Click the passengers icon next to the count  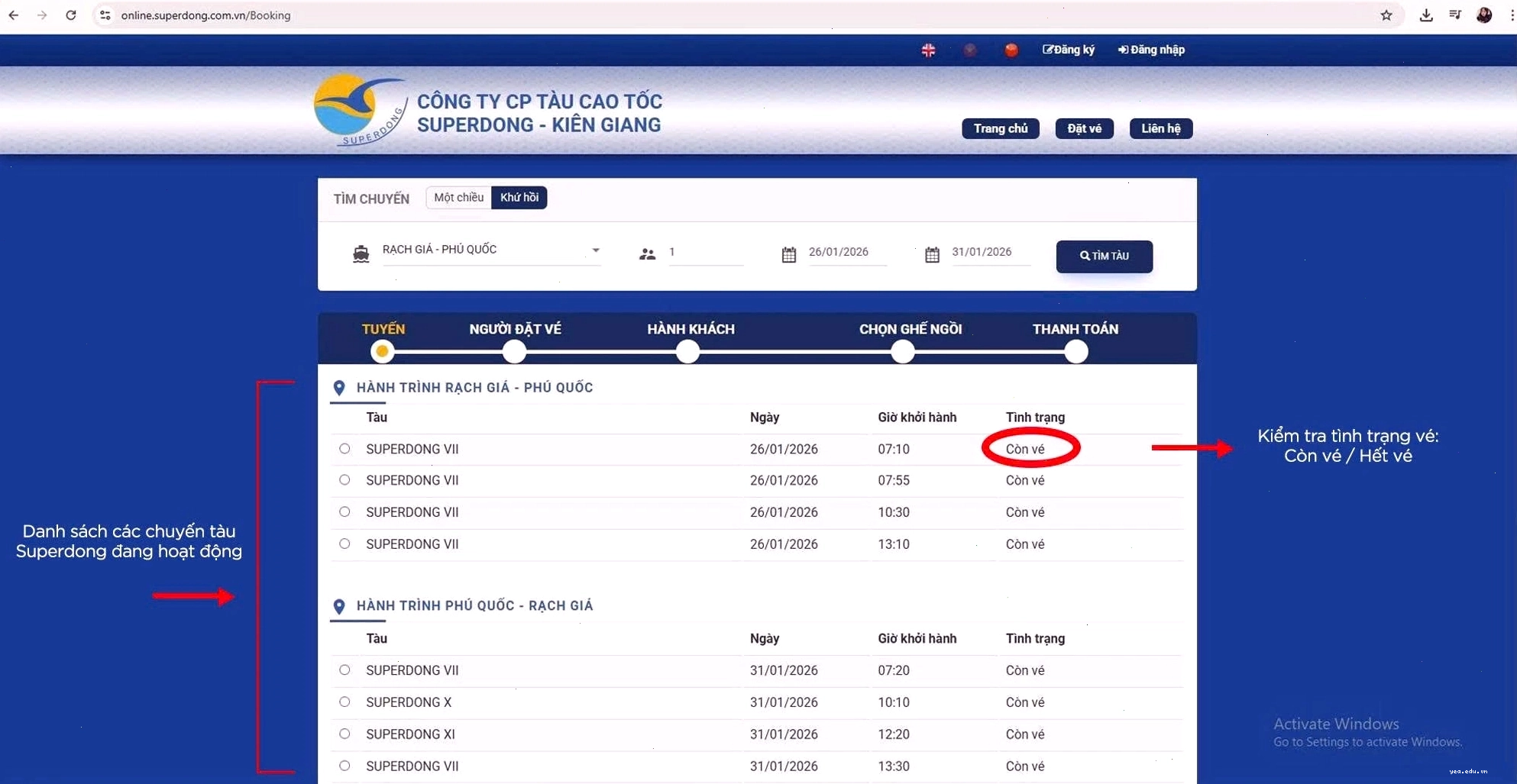[x=647, y=254]
